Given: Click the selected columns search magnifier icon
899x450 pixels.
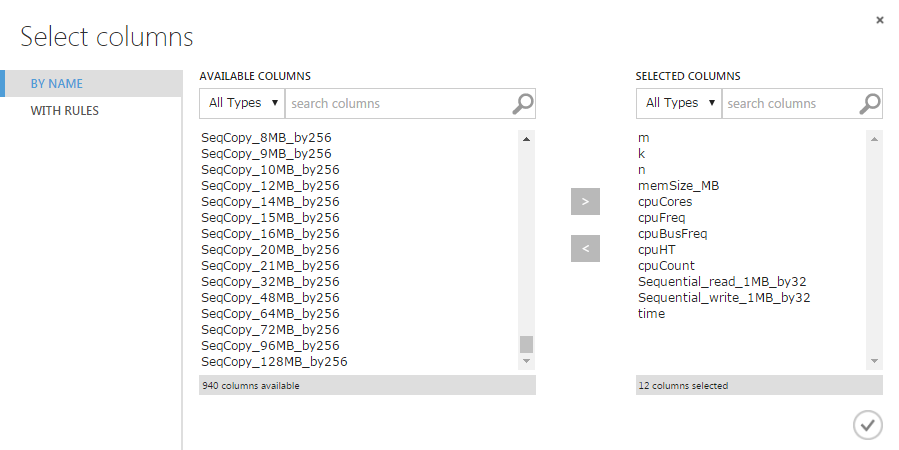Looking at the screenshot, I should click(870, 103).
